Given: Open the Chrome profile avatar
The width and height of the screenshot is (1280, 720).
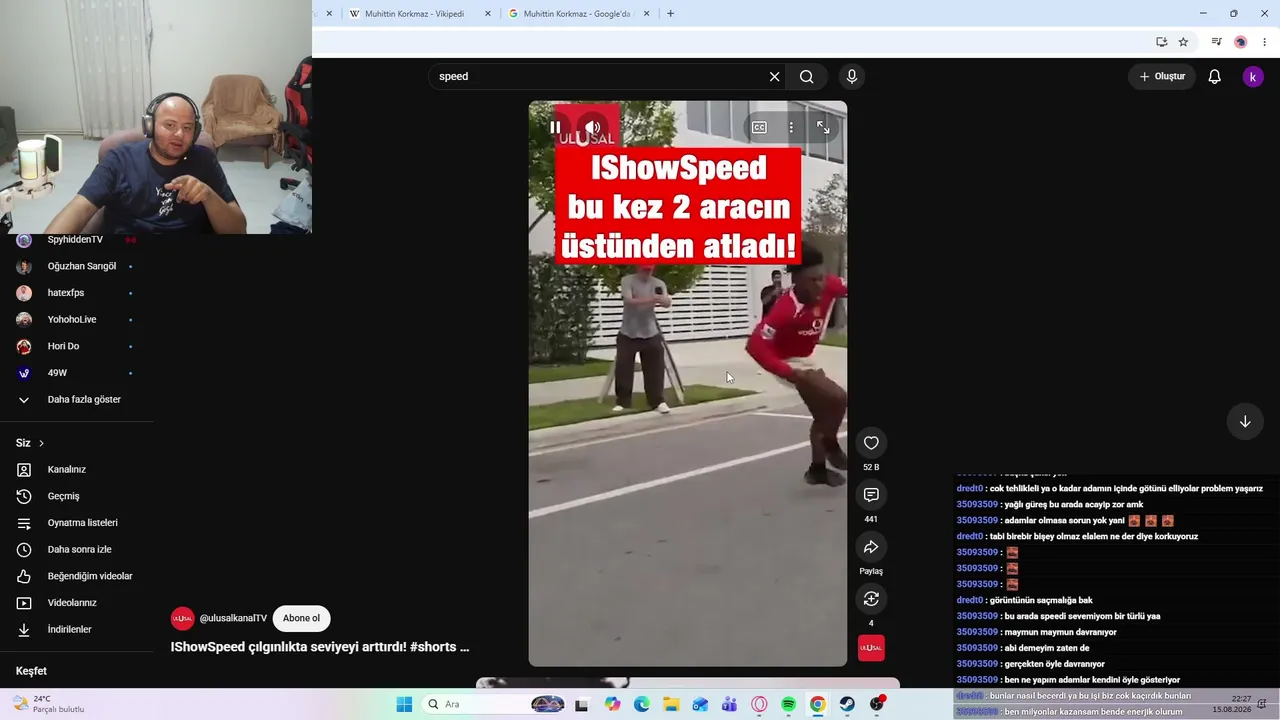Looking at the screenshot, I should (1240, 42).
